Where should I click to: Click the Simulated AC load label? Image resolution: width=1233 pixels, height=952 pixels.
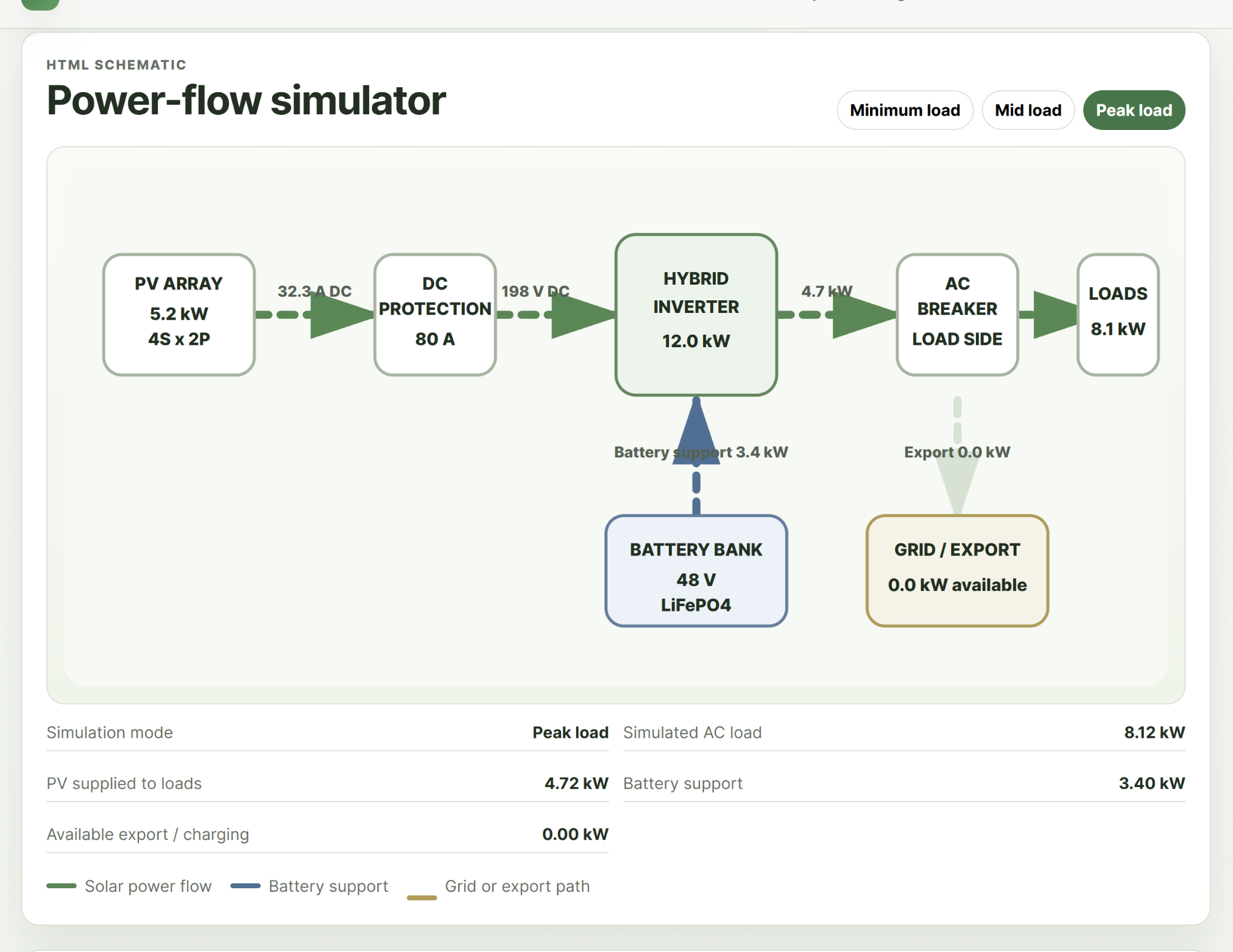[x=692, y=732]
